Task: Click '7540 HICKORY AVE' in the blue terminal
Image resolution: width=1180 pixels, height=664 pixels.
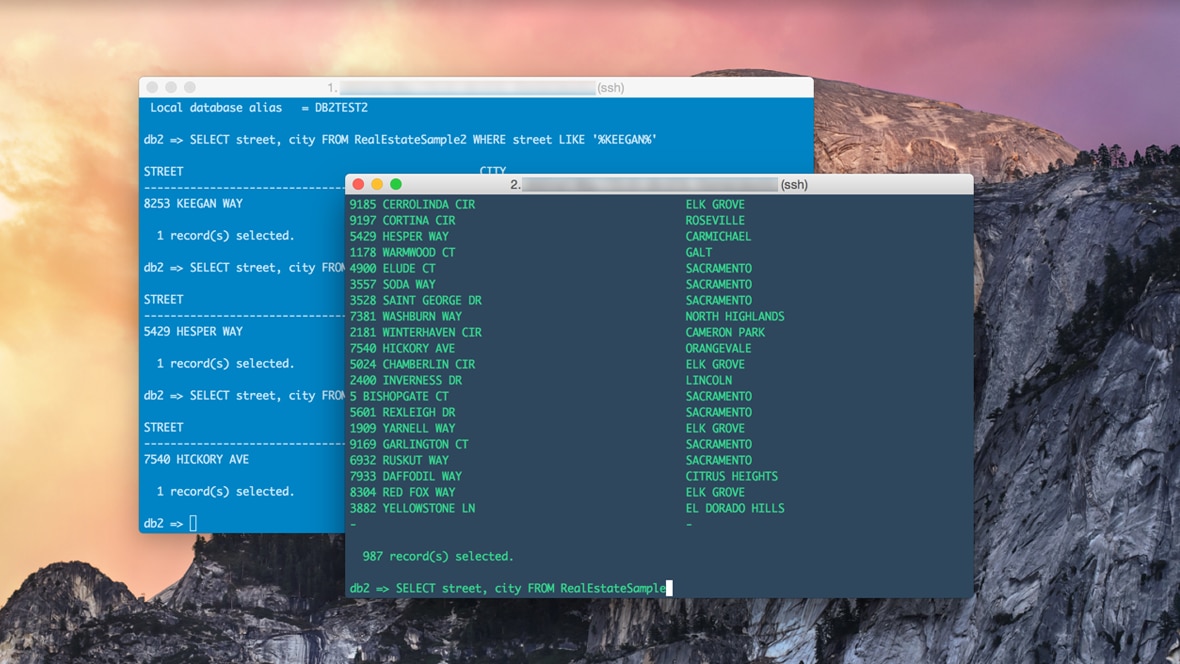Action: click(x=196, y=459)
